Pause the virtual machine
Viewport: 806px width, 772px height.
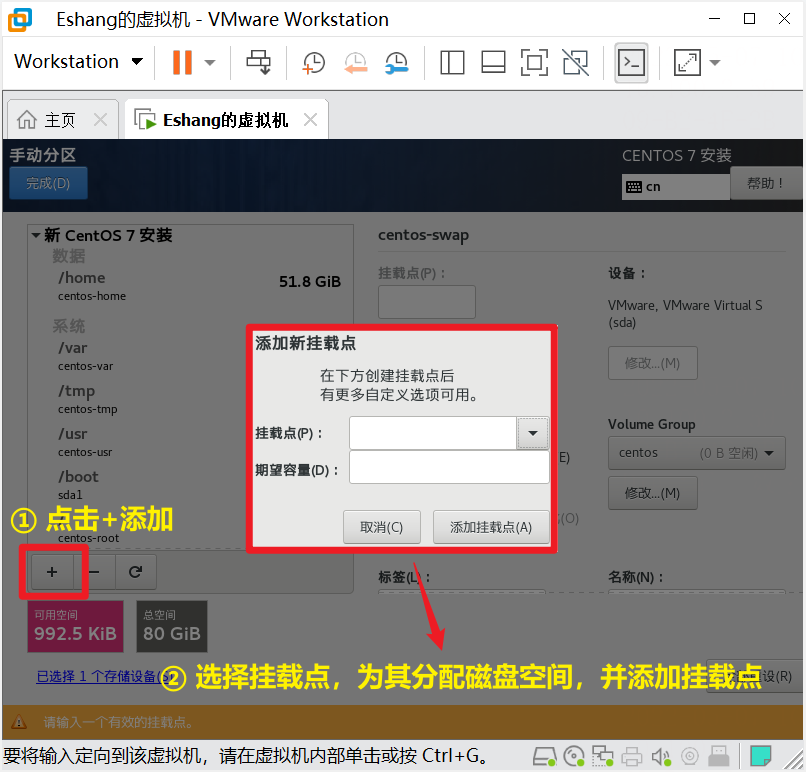[x=182, y=62]
